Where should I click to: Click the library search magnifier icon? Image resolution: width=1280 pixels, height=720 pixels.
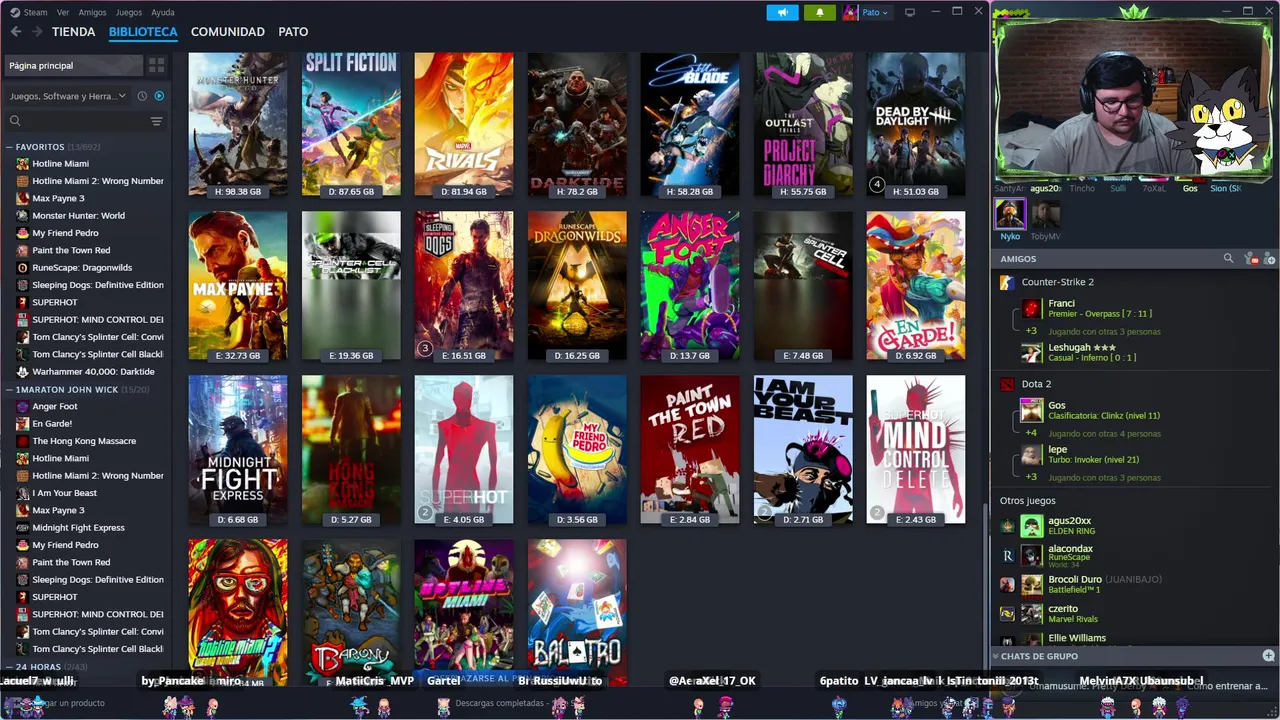[x=15, y=121]
